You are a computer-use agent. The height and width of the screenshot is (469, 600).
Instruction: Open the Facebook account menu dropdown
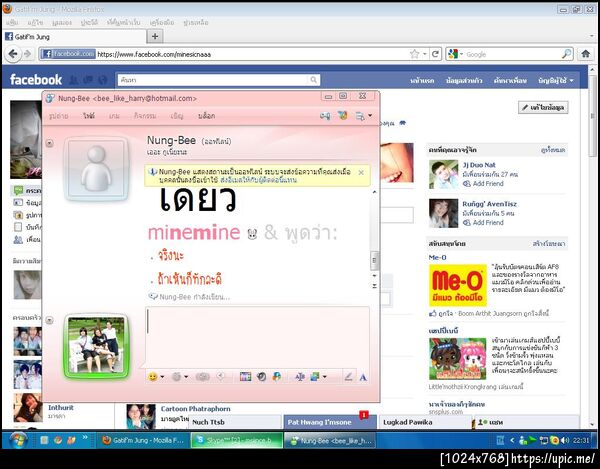pos(556,81)
